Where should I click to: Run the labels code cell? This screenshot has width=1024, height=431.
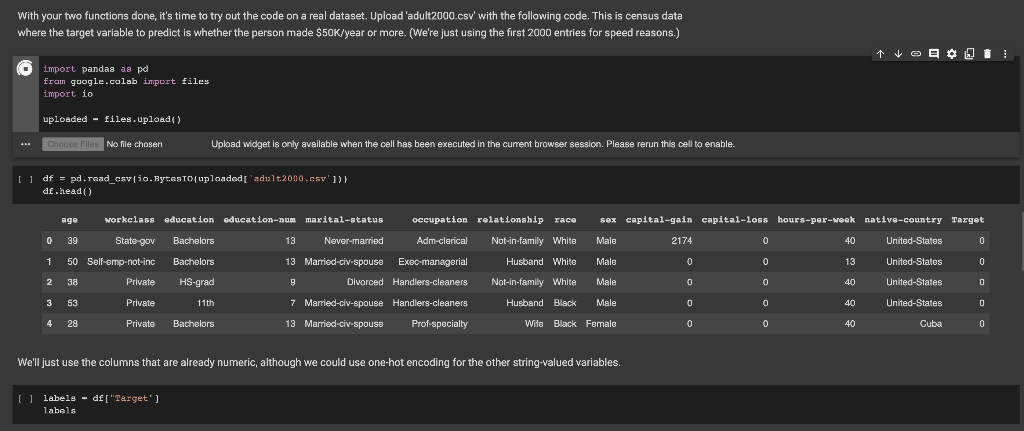coord(25,398)
